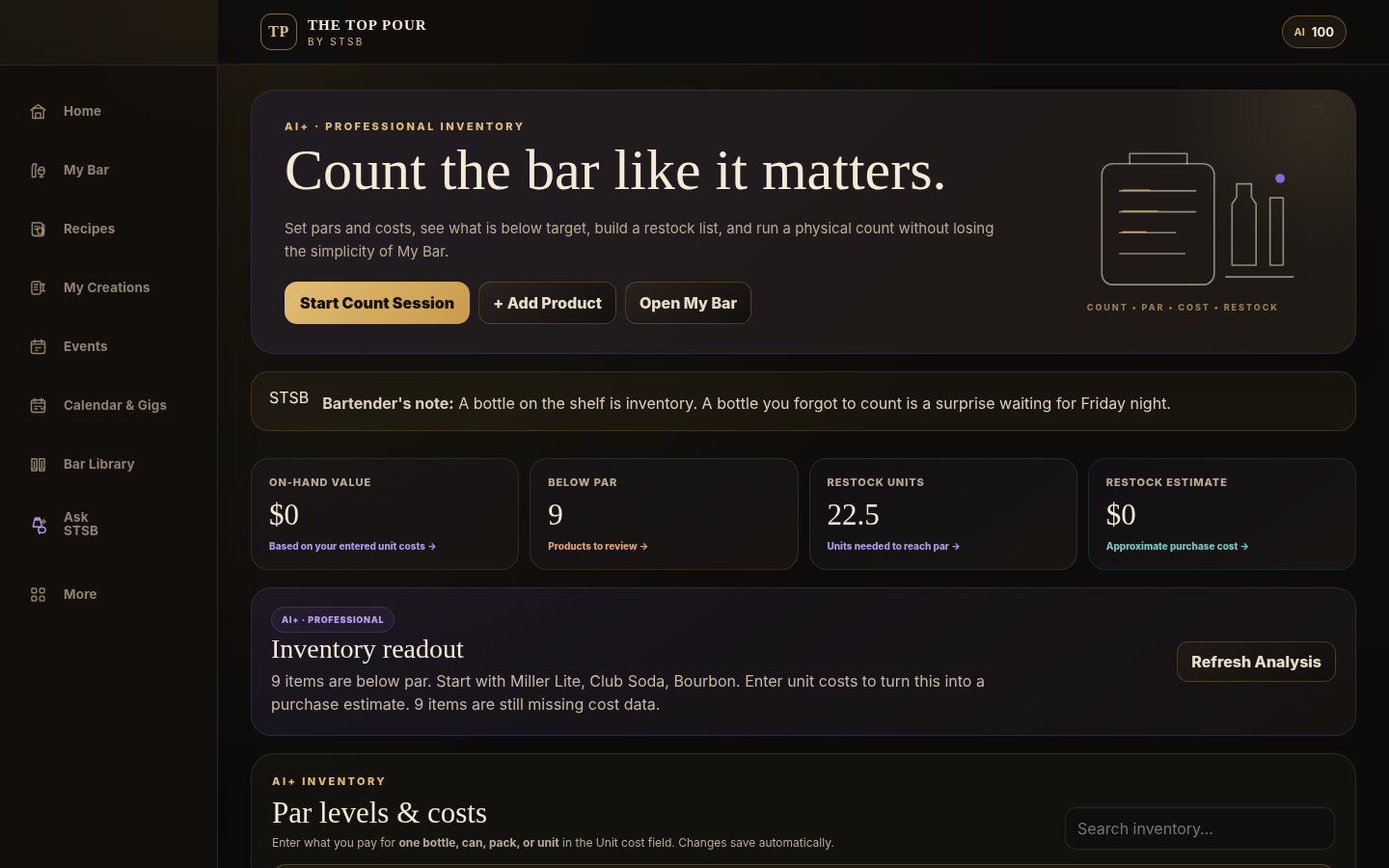Click the 'Bartender's note:' label

click(x=388, y=403)
